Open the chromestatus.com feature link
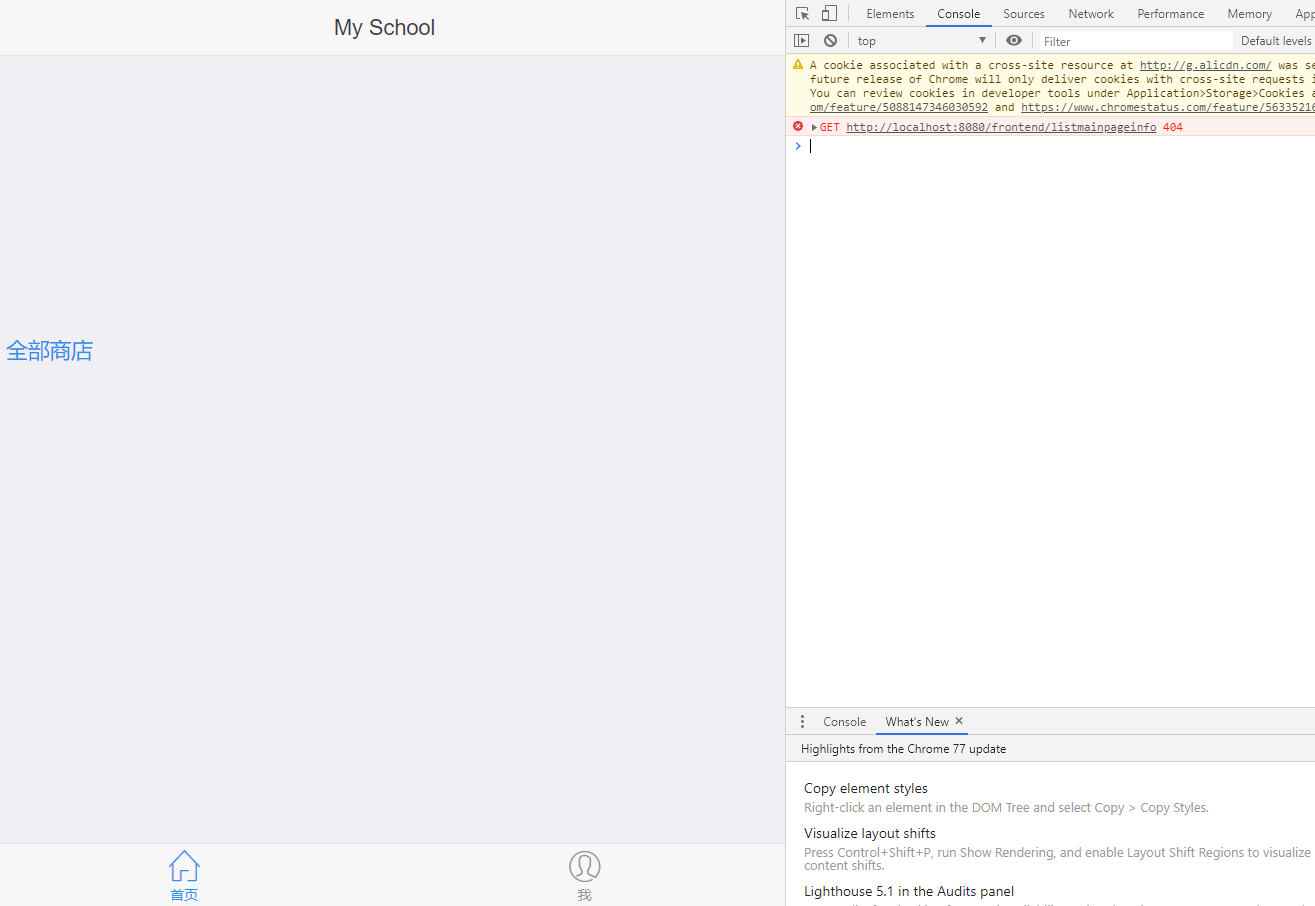Screen dimensions: 1315x906 [1168, 107]
